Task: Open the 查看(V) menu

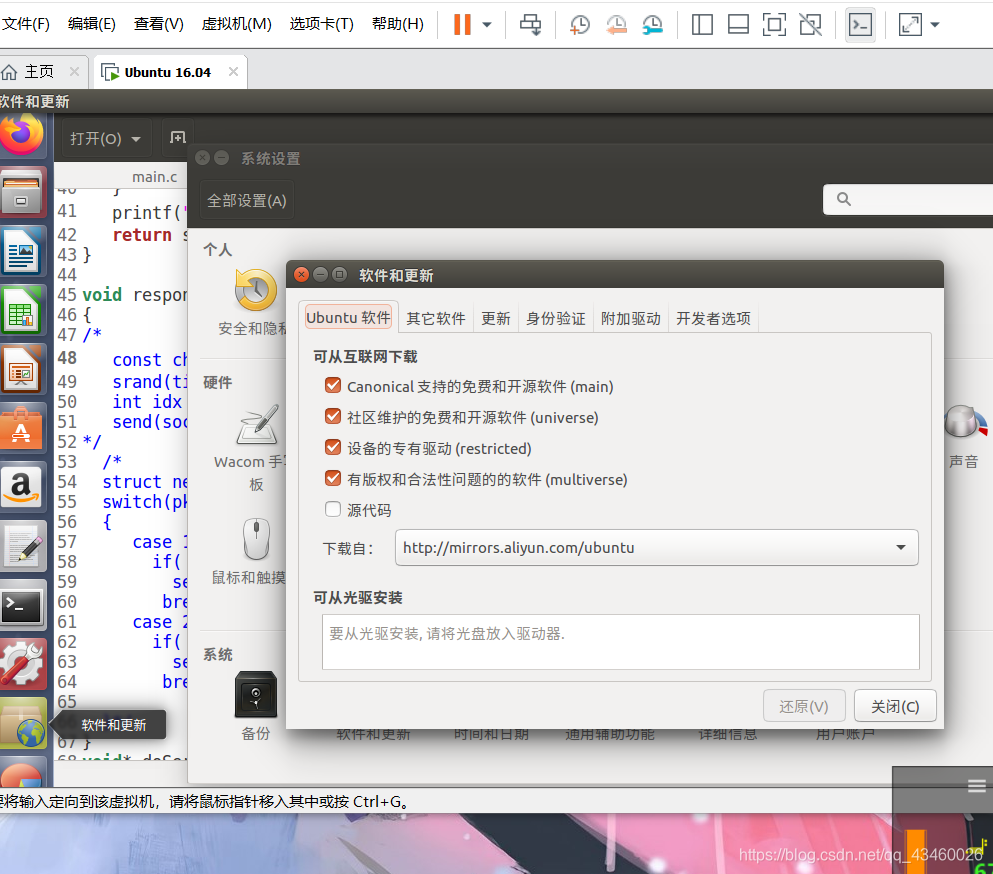Action: pos(158,24)
